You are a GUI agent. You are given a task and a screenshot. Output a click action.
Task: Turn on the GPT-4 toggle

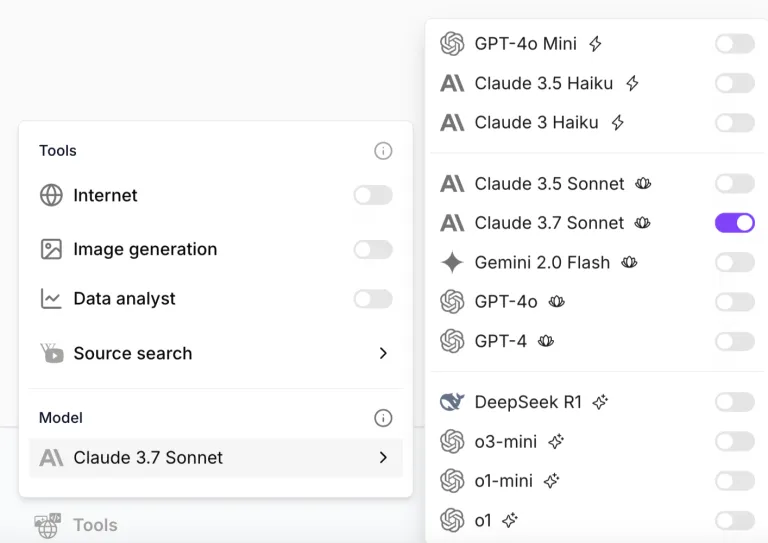(x=735, y=341)
